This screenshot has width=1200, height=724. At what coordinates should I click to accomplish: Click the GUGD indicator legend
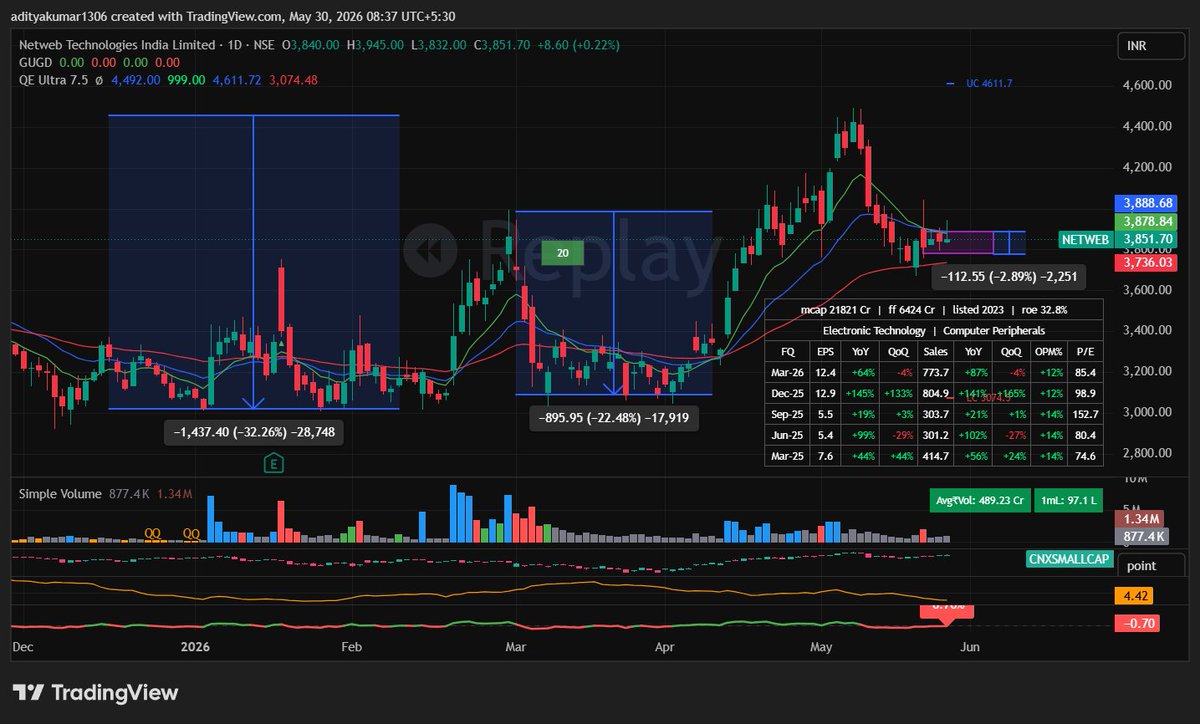click(36, 62)
